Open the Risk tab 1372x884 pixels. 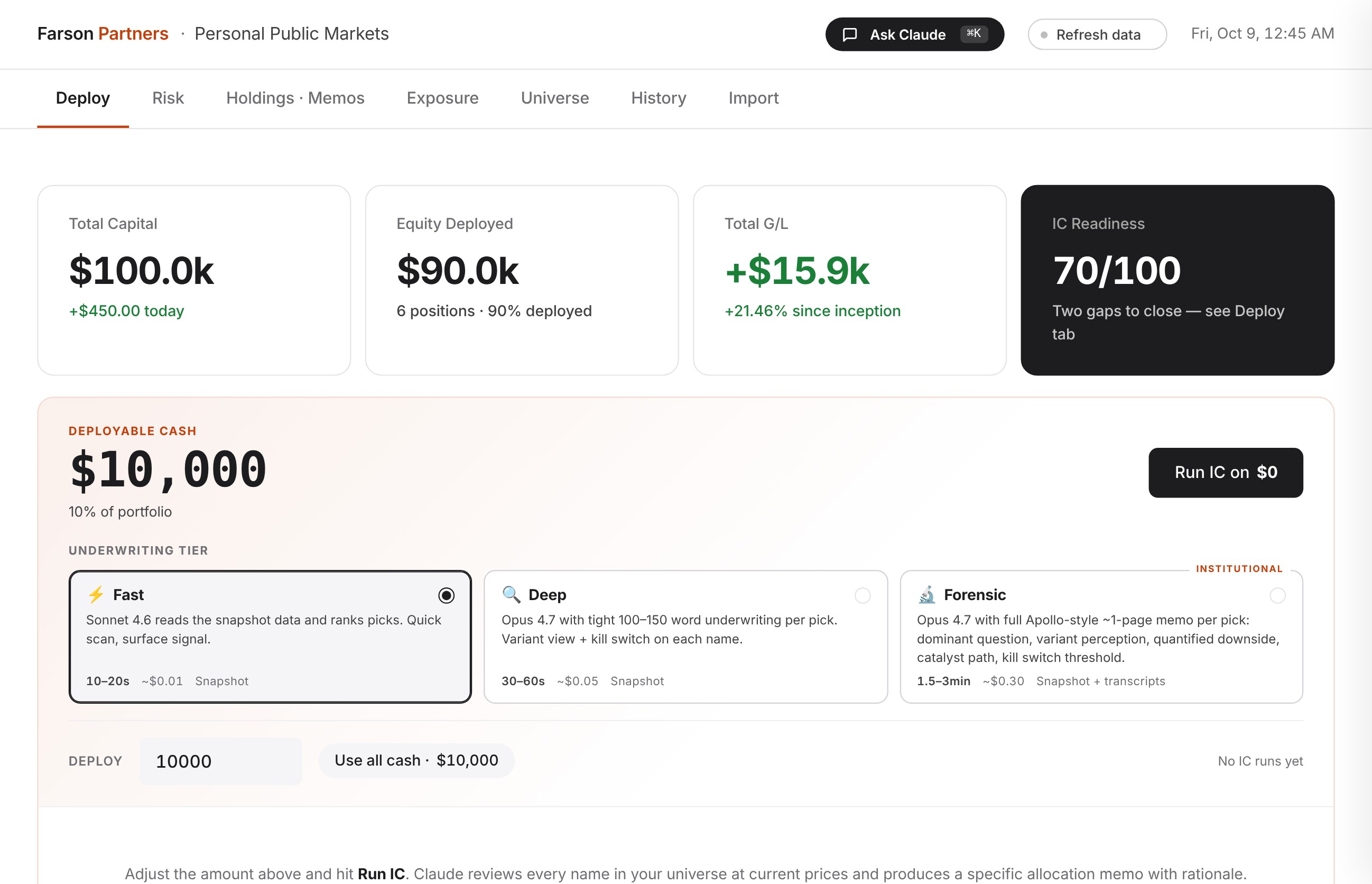[168, 98]
